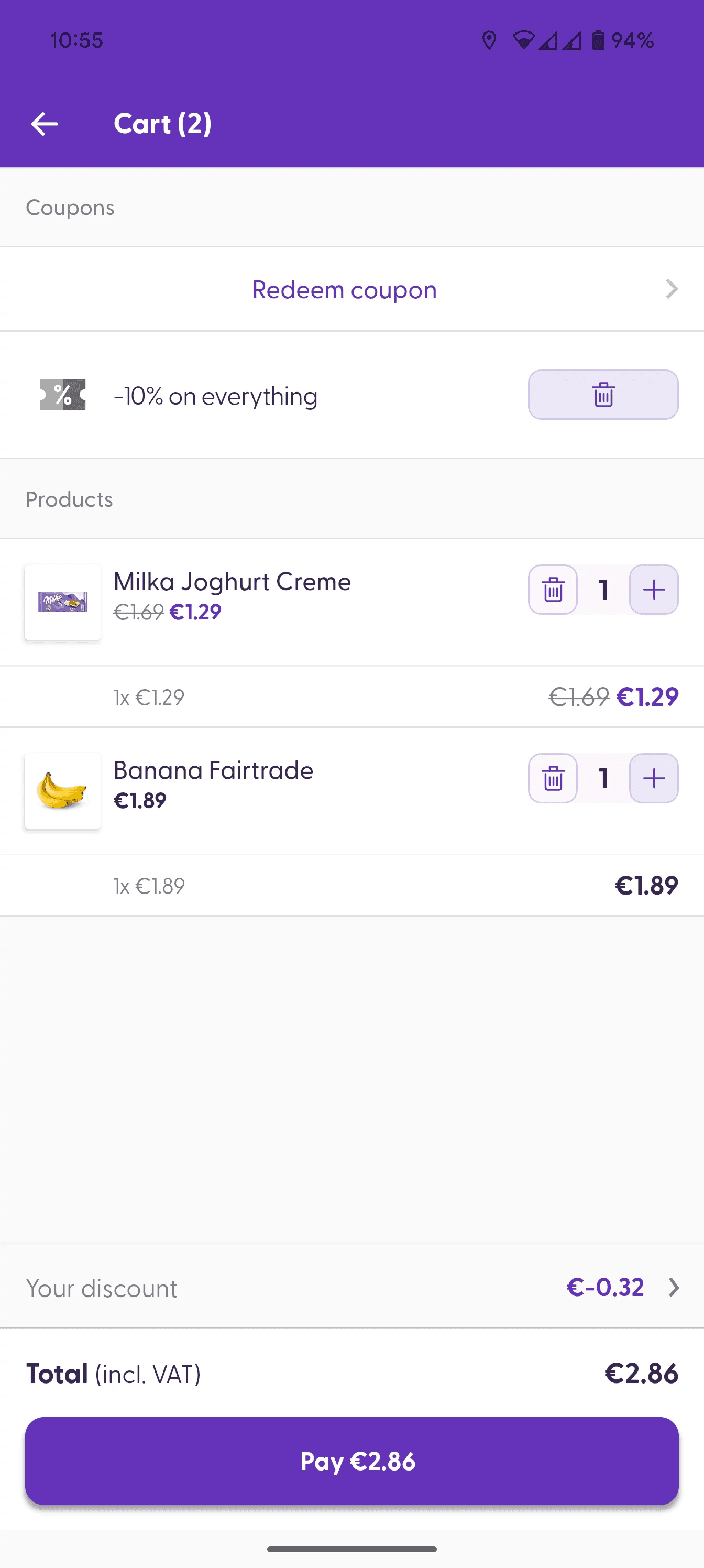This screenshot has height=1568, width=704.
Task: Tap the discount amount €-0.32
Action: tap(605, 1288)
